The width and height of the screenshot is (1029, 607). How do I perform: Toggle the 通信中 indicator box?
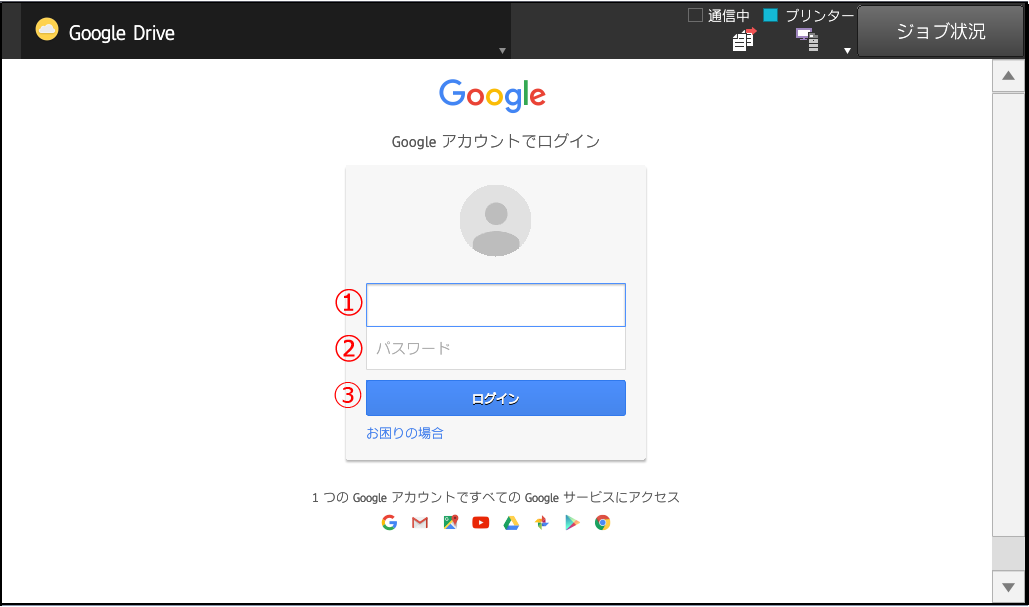click(x=695, y=15)
